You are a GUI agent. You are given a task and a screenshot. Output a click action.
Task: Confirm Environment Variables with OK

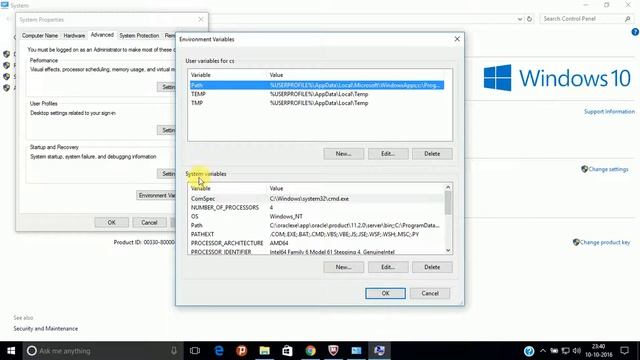coord(385,293)
